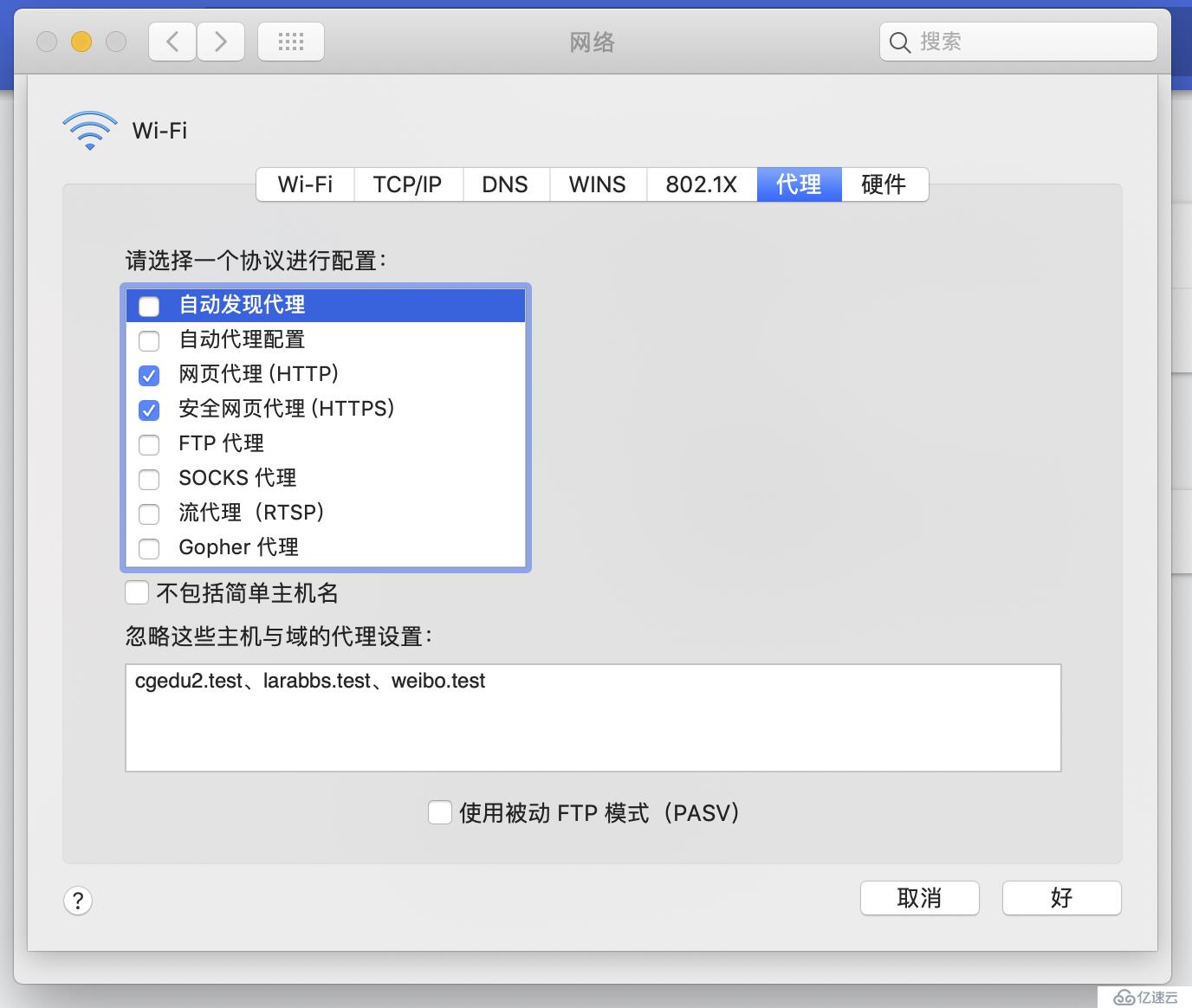This screenshot has height=1008, width=1192.
Task: Select the Gopher 代理 row text
Action: pyautogui.click(x=238, y=547)
